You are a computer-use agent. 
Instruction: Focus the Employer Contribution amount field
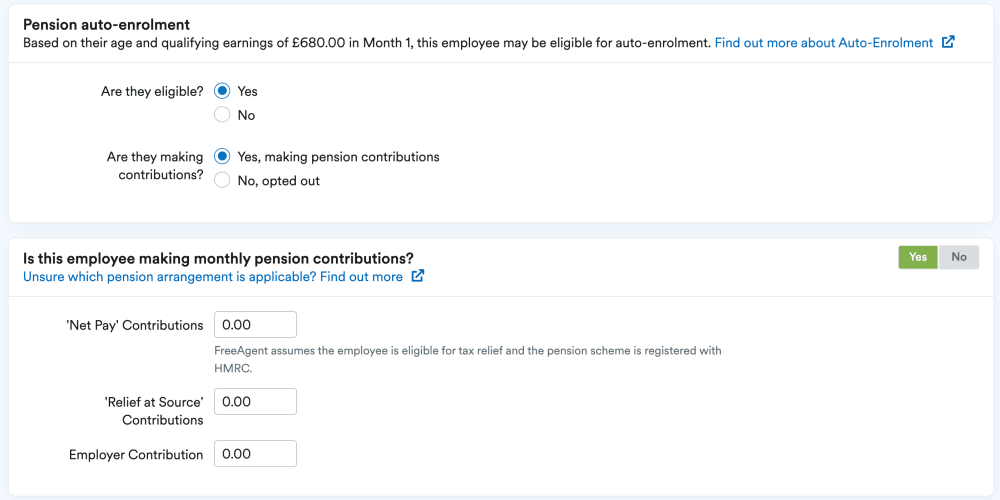click(x=255, y=454)
